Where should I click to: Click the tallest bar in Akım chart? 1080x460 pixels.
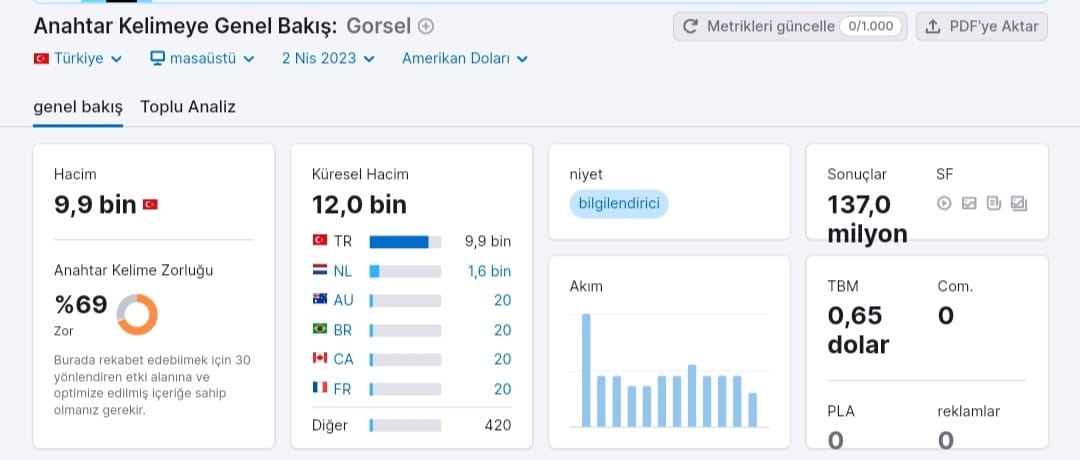586,370
